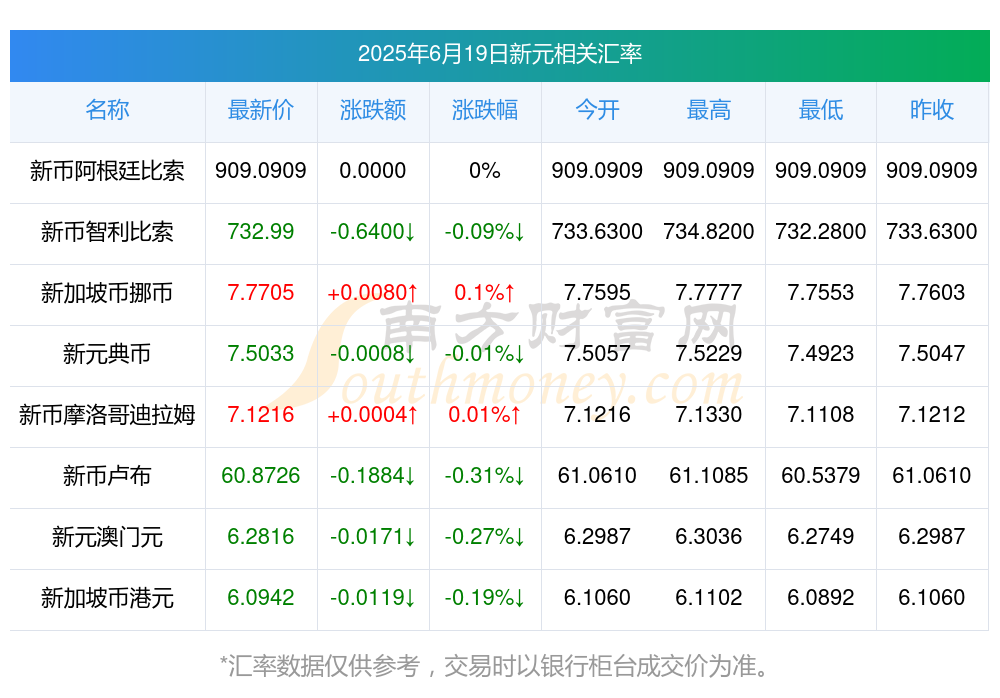Click the change amount -0.0008↓
Screen dimensions: 1000x698
(372, 353)
